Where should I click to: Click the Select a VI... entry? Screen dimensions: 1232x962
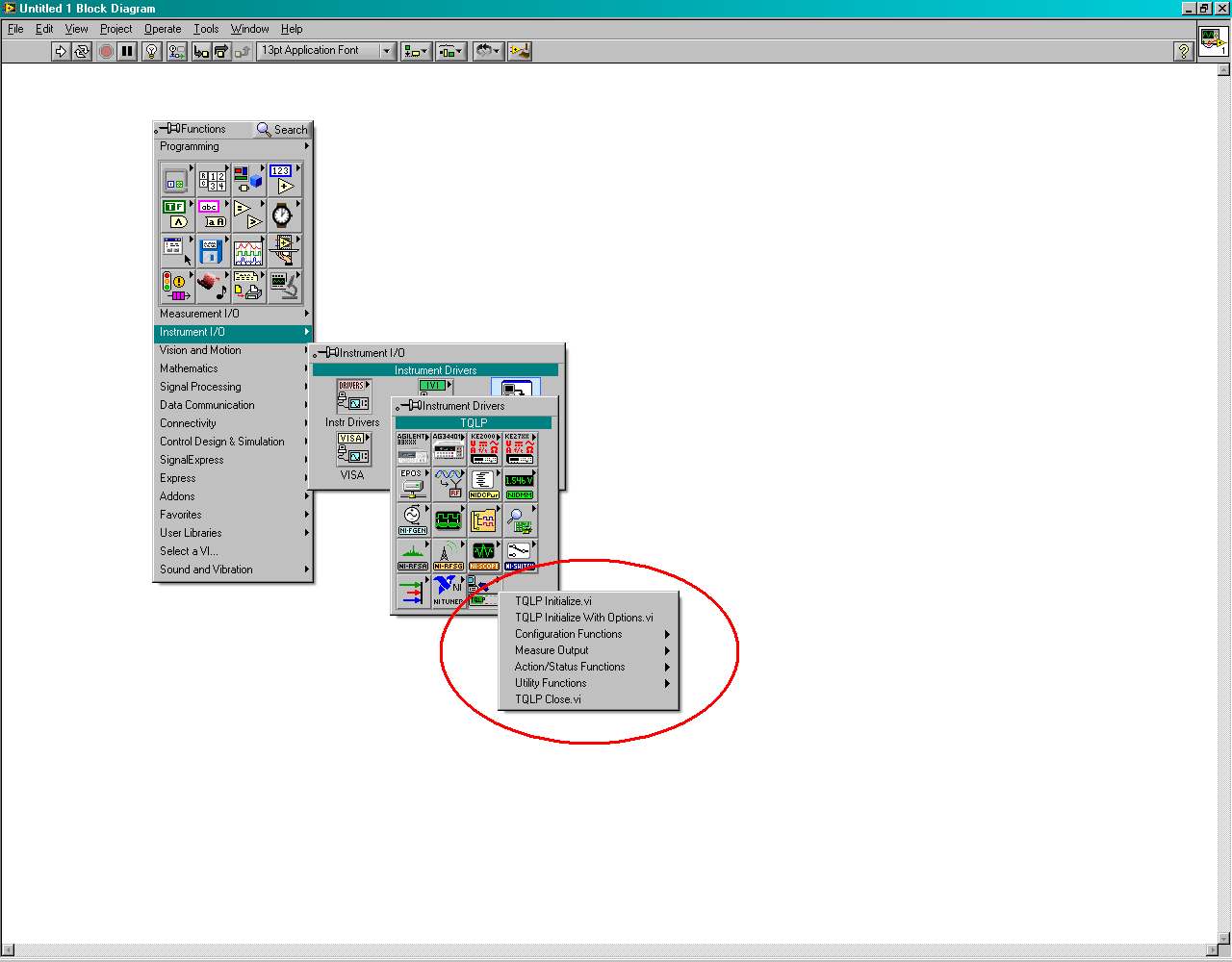233,551
